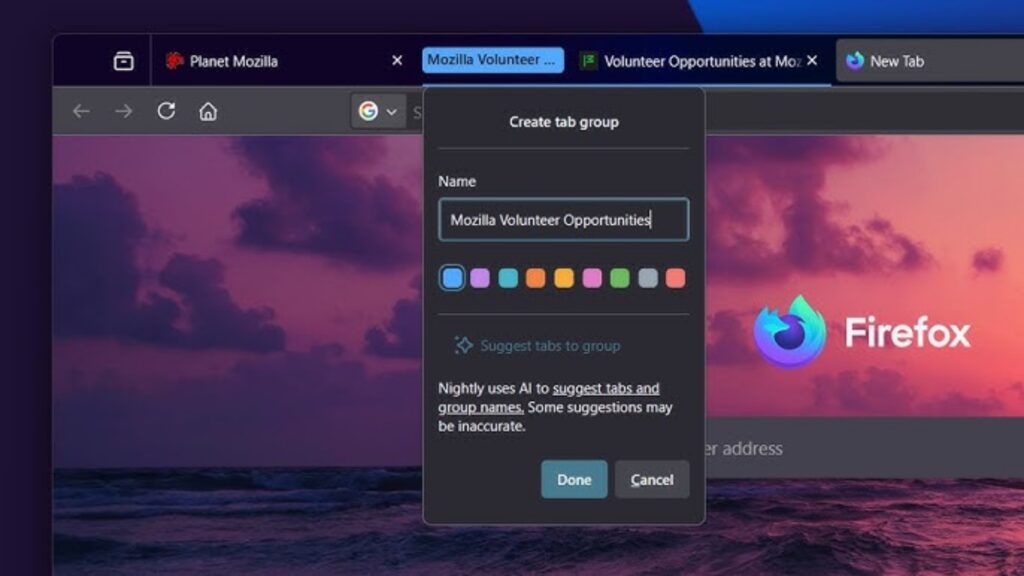Screen dimensions: 1024x576
Task: Reload the current page
Action: [164, 111]
